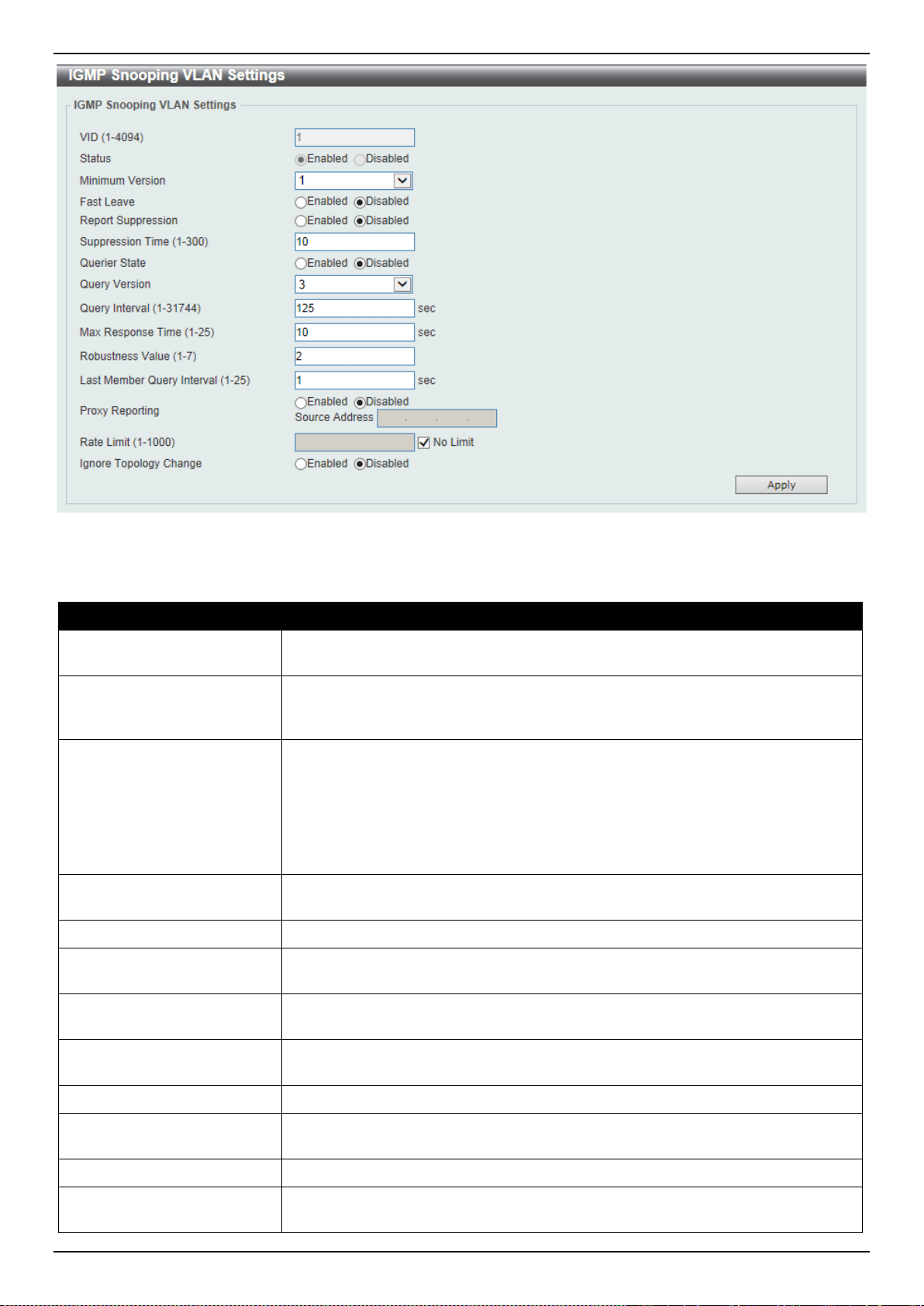The height and width of the screenshot is (1306, 924).
Task: Select Disabled for Ignore Topology Change
Action: (360, 465)
